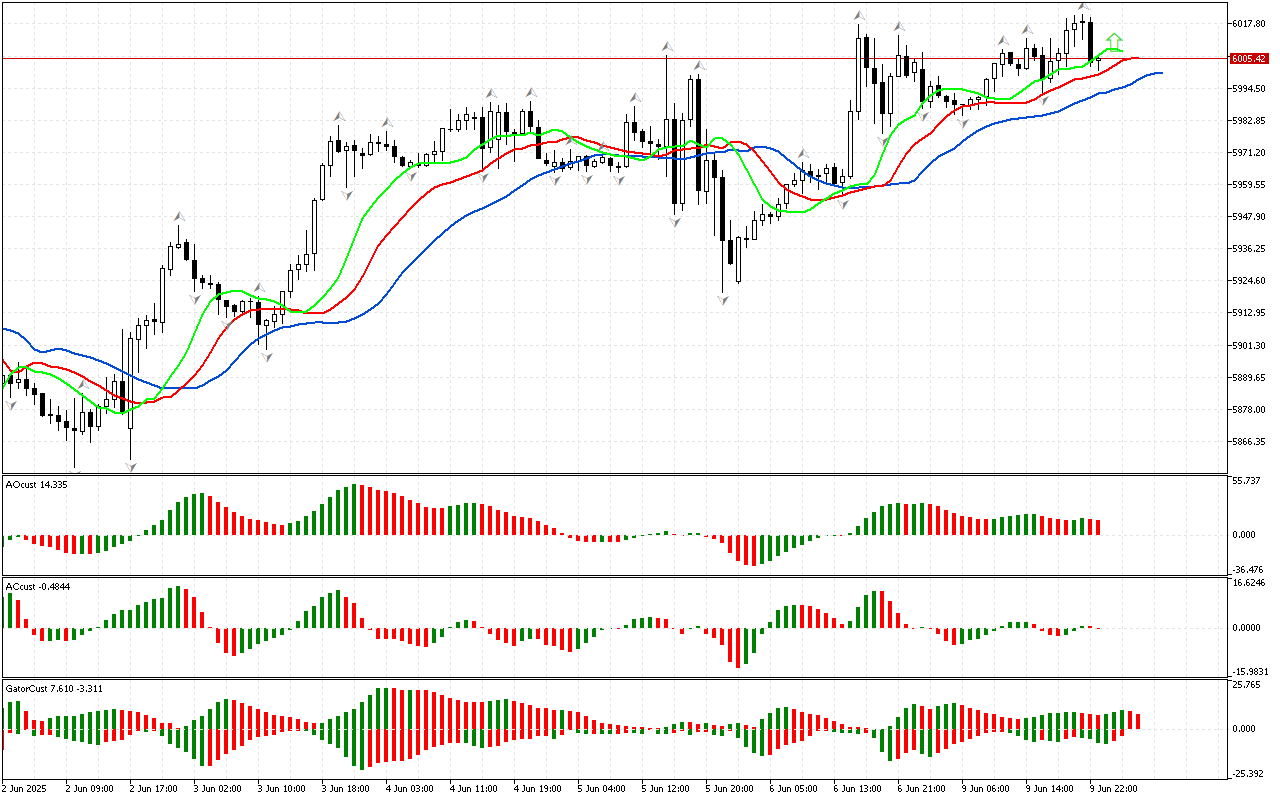Click the 9 Jun 22:00 time axis label
Screen dimensions: 1280x800
pyautogui.click(x=1112, y=788)
